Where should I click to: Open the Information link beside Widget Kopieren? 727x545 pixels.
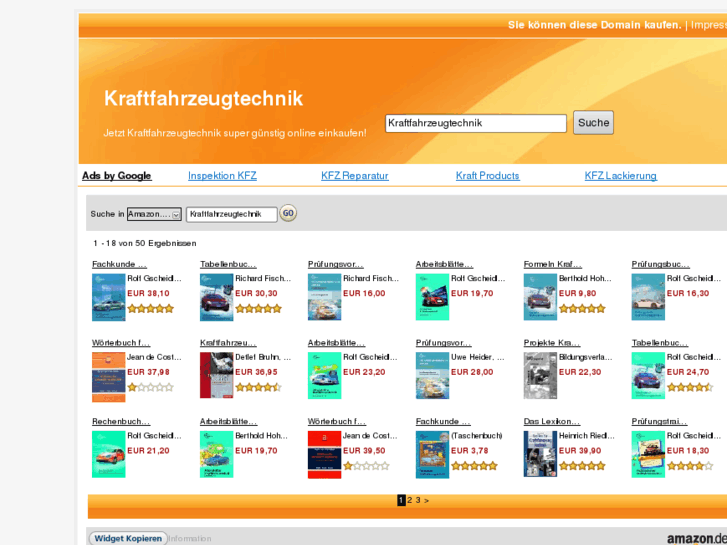click(190, 539)
